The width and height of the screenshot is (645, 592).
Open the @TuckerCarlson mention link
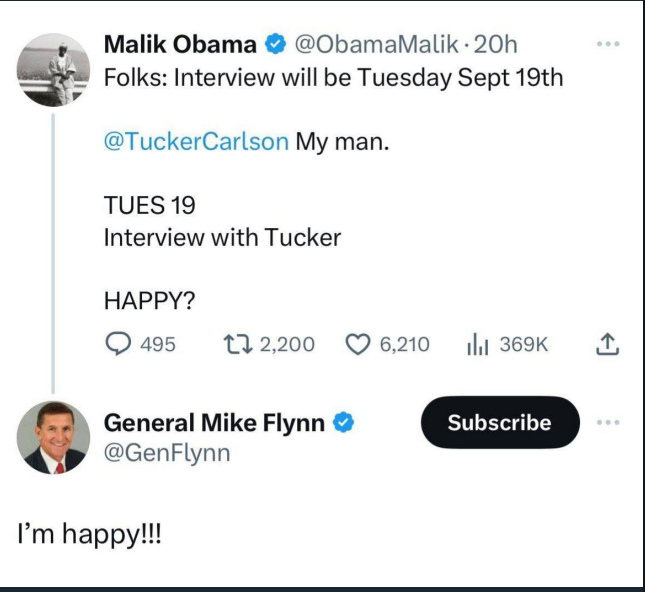tap(196, 141)
